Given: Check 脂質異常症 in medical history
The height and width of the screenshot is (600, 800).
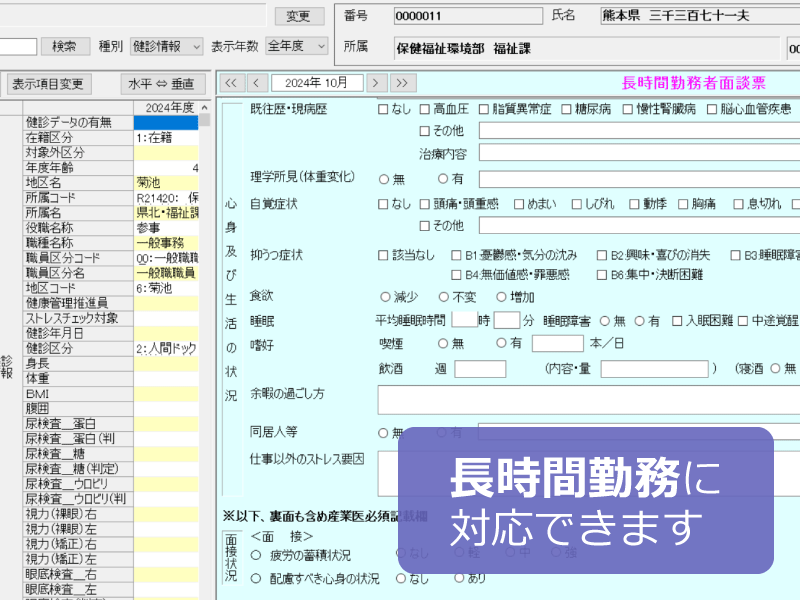Looking at the screenshot, I should point(484,109).
